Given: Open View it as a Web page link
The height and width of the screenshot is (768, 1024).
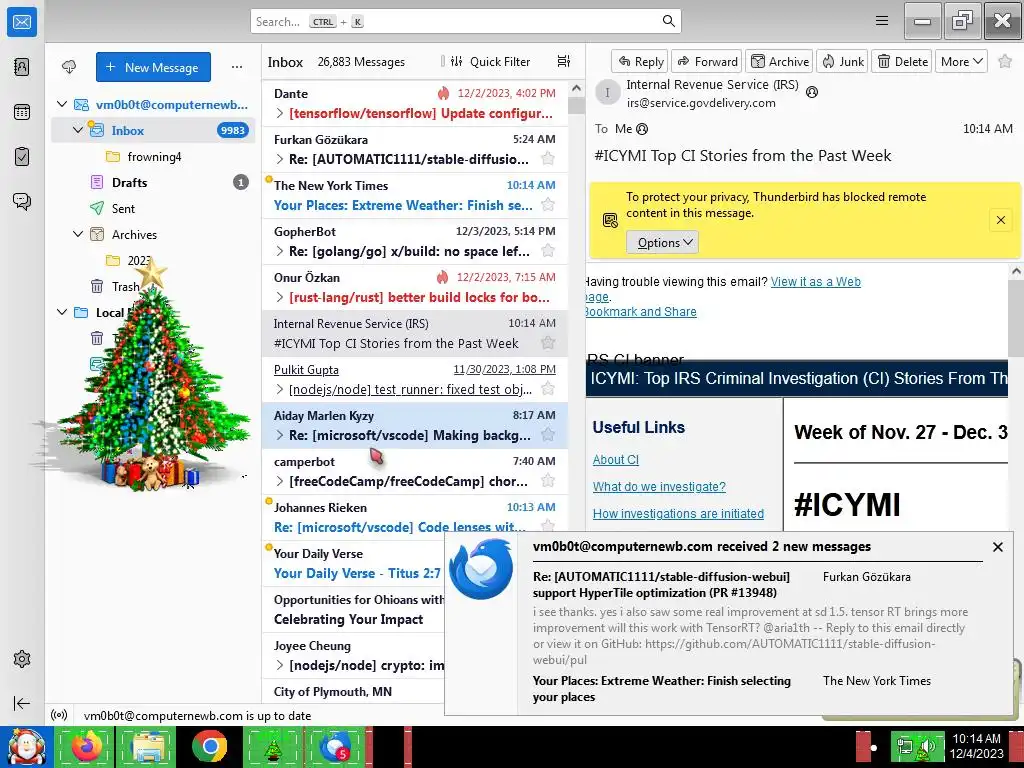Looking at the screenshot, I should tap(816, 281).
